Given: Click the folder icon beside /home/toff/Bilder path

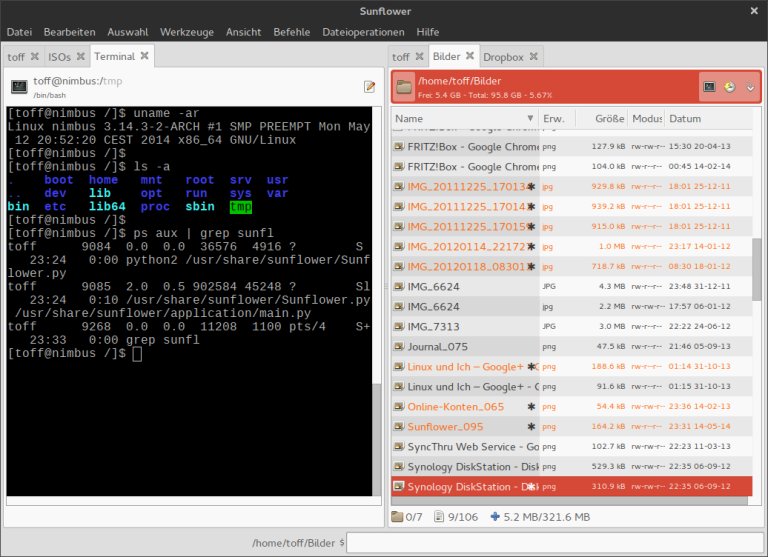Looking at the screenshot, I should coord(404,87).
